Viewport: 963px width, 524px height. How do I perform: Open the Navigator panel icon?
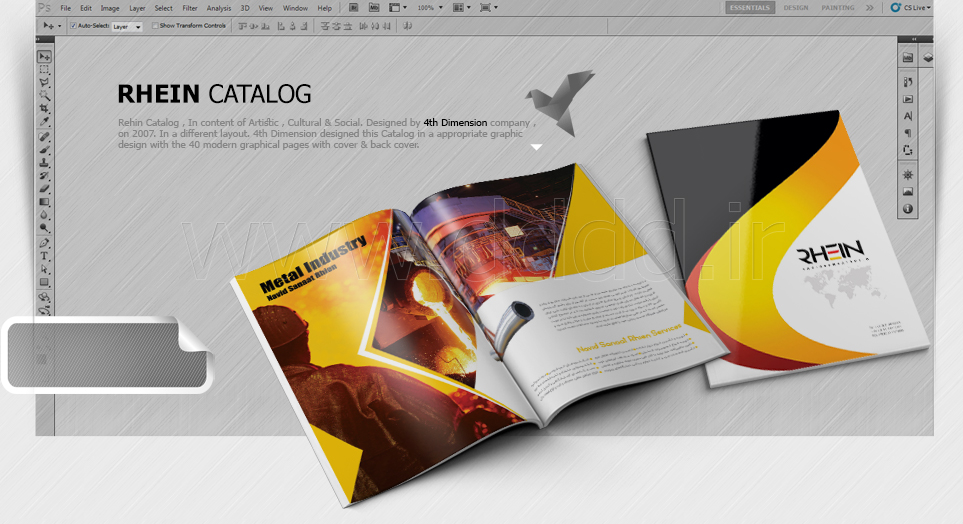(x=908, y=175)
